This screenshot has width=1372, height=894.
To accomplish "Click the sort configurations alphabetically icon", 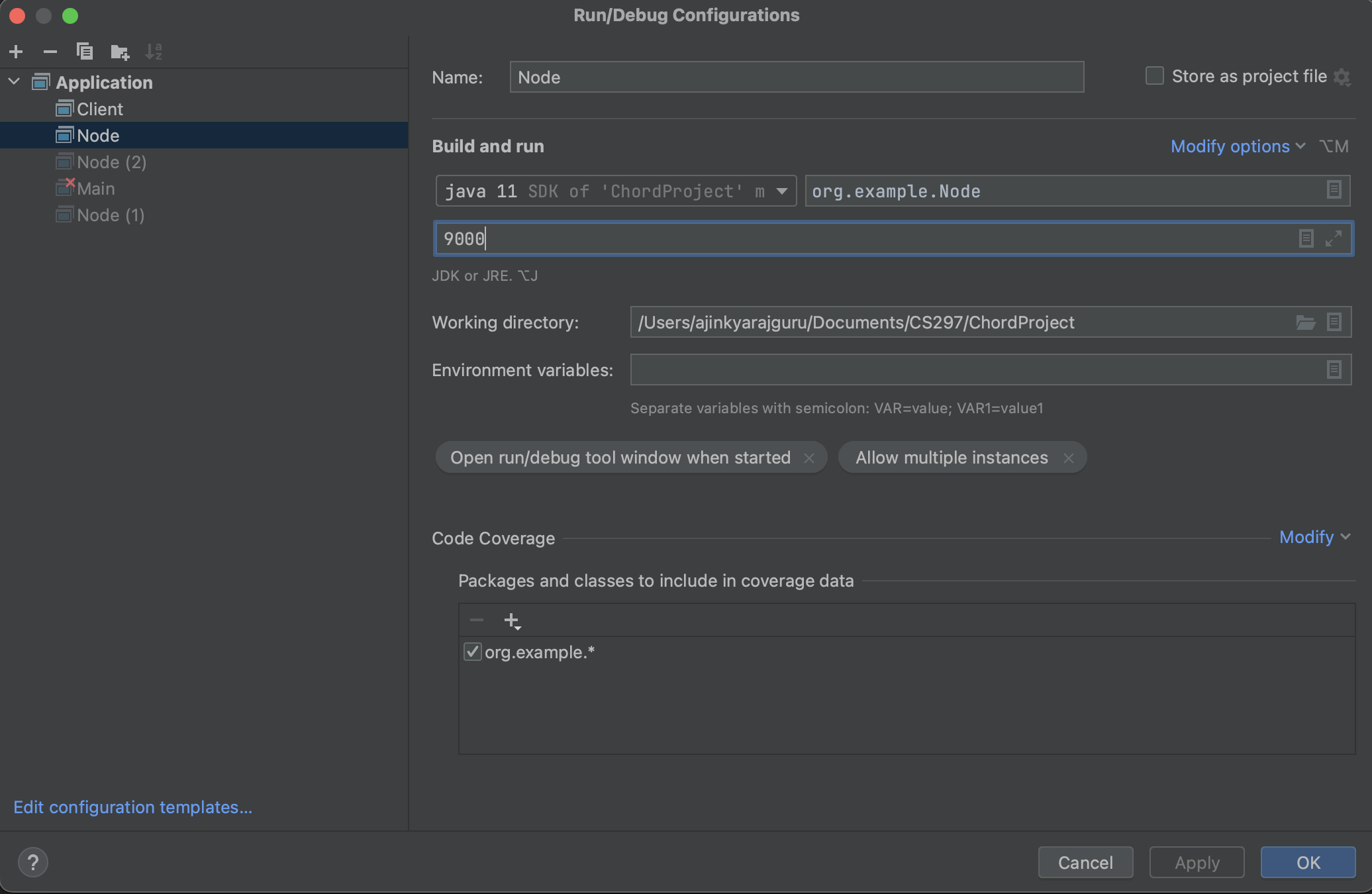I will click(154, 52).
